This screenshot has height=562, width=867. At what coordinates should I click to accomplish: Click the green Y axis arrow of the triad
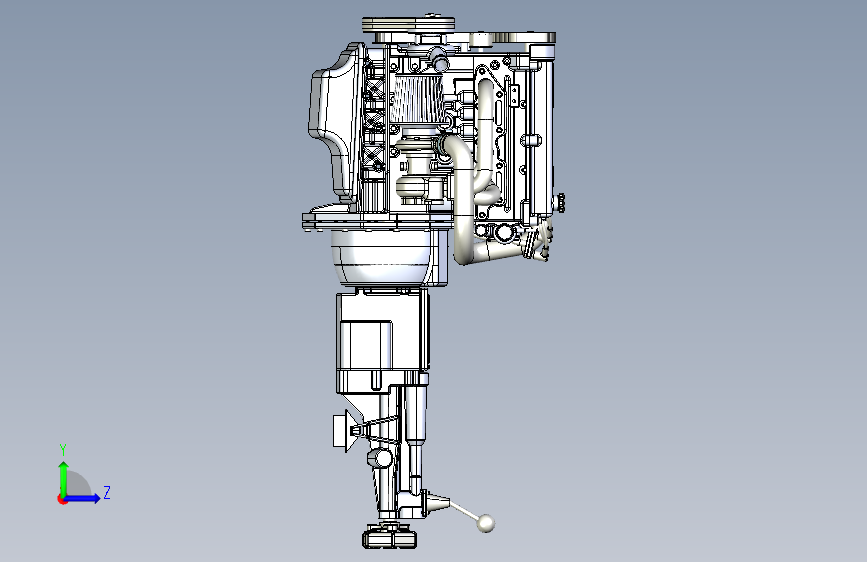[x=64, y=478]
